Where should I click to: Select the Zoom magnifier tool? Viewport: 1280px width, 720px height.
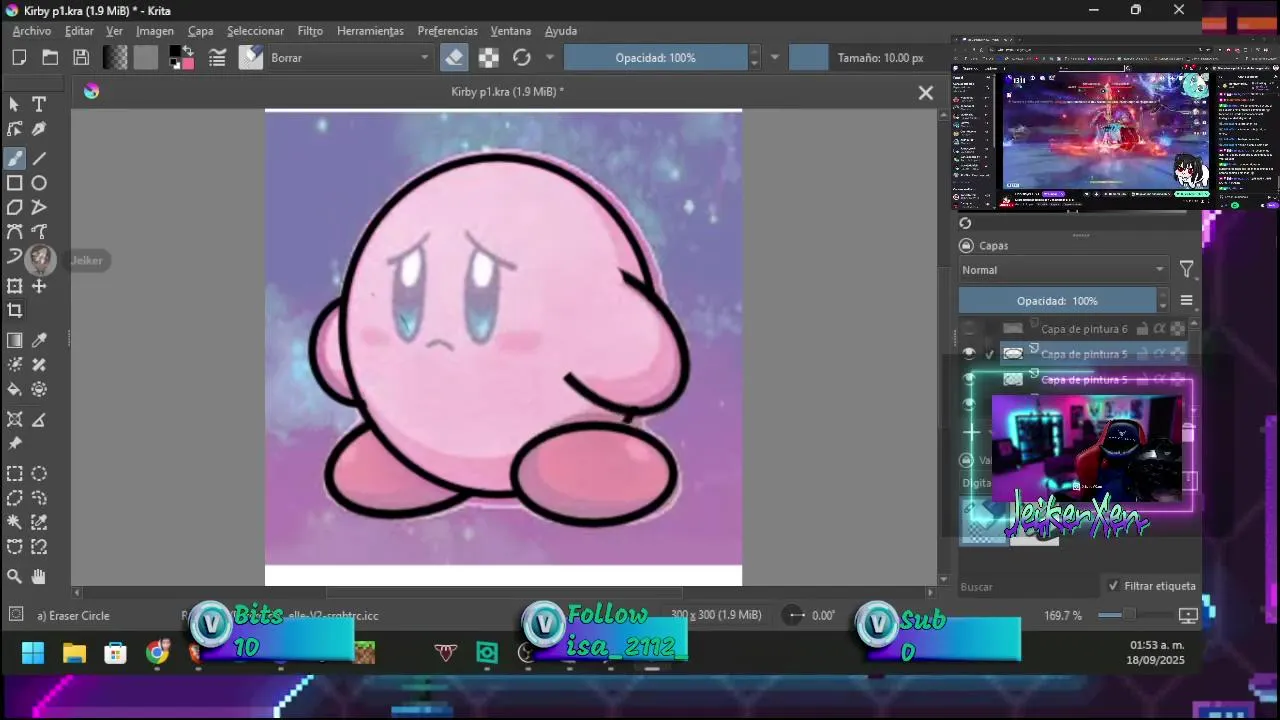tap(15, 576)
